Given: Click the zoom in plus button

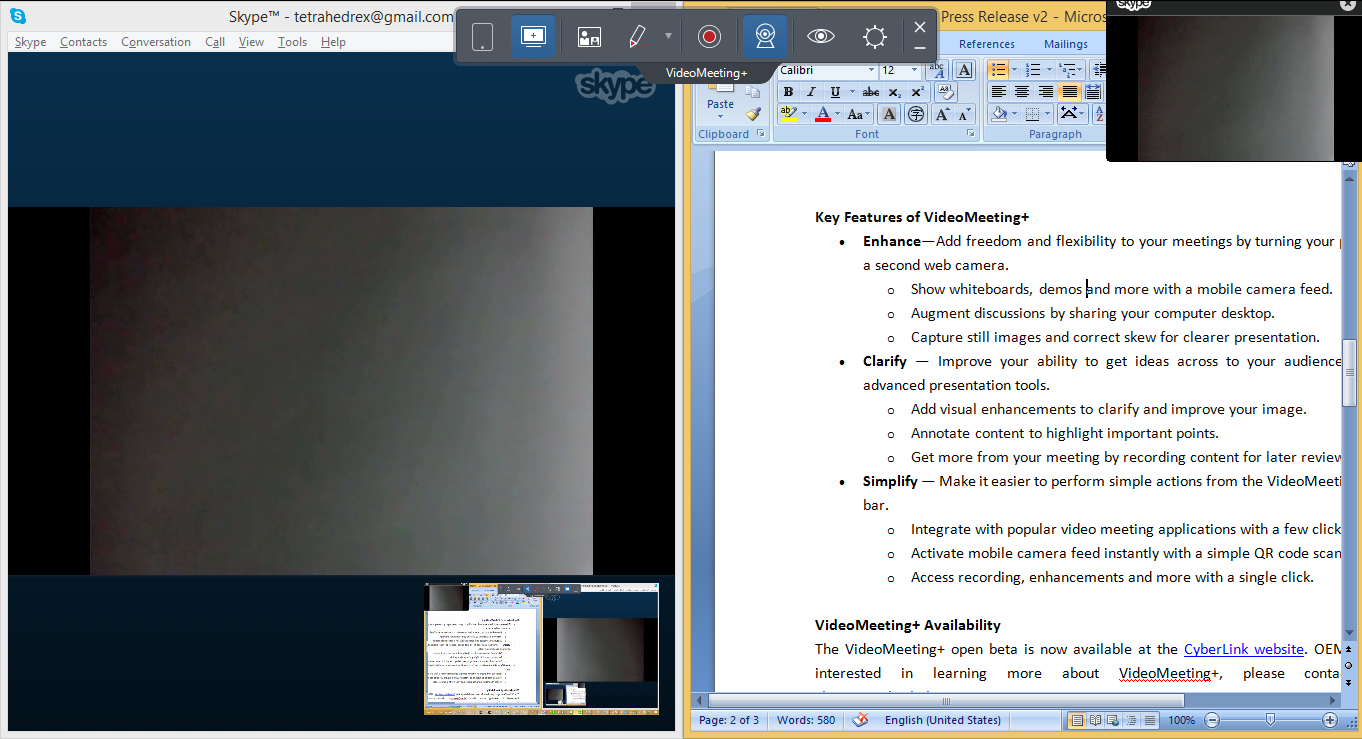Looking at the screenshot, I should click(1329, 720).
